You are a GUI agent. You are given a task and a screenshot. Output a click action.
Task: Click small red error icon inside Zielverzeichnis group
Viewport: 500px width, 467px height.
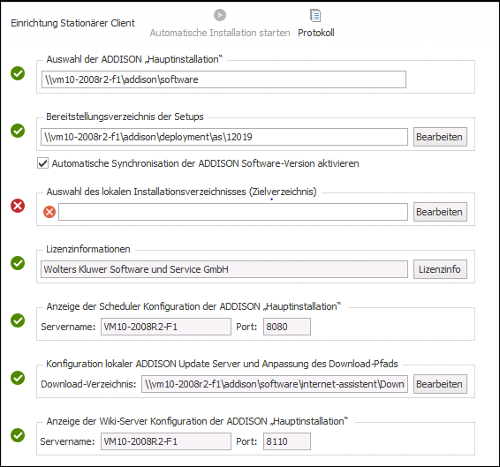tap(49, 212)
